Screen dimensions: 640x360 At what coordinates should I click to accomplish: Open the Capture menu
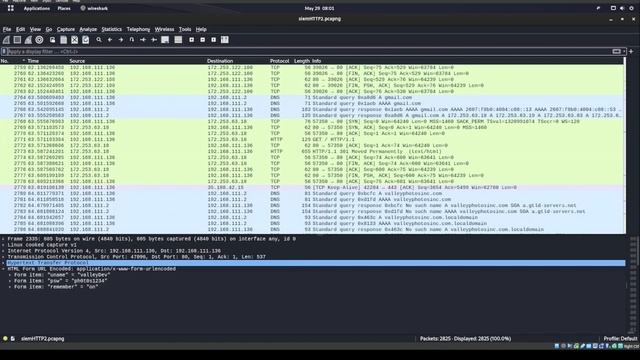coord(66,29)
